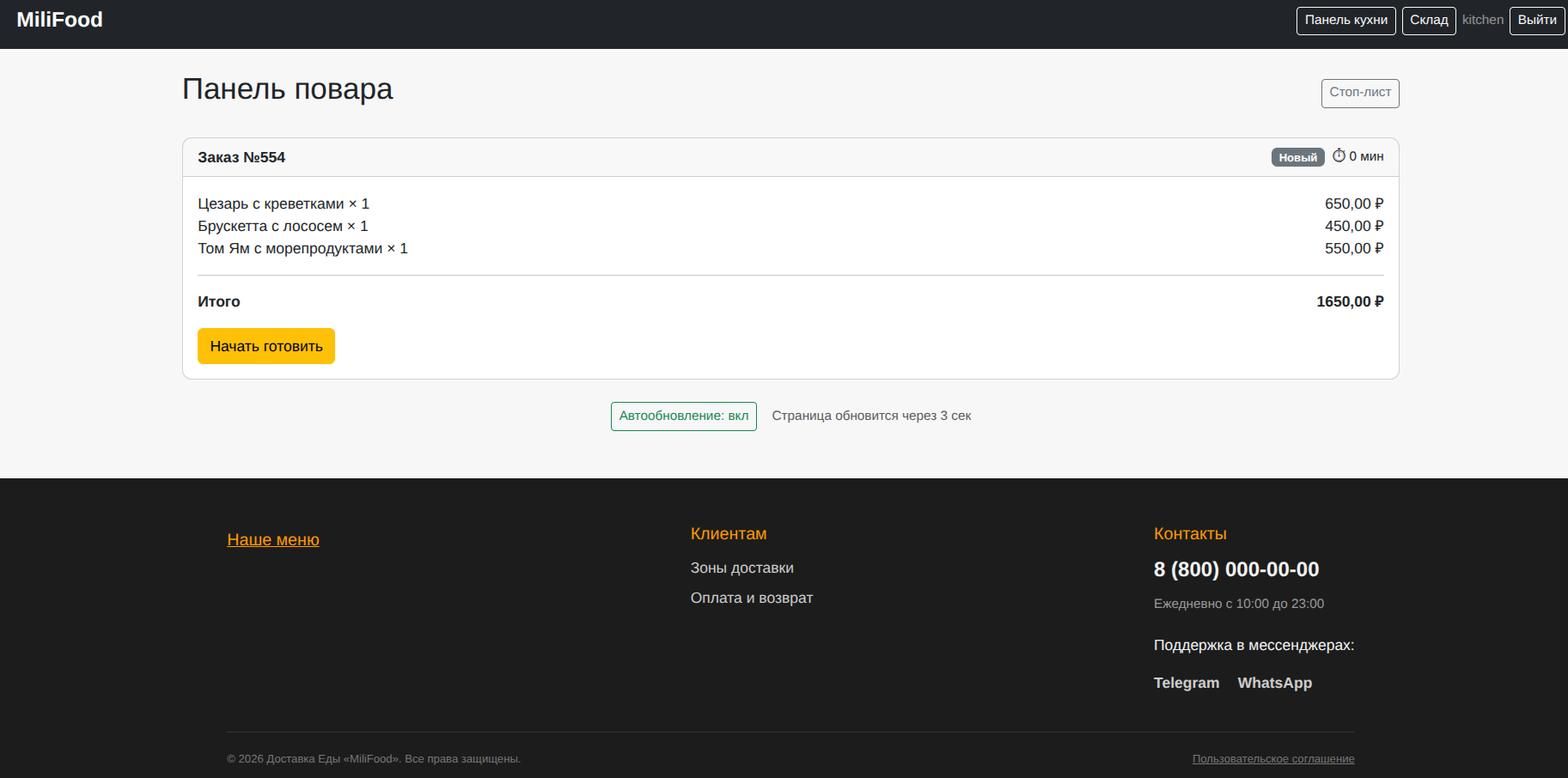Click the 450,00 ₽ price
Image resolution: width=1568 pixels, height=778 pixels.
pyautogui.click(x=1354, y=226)
